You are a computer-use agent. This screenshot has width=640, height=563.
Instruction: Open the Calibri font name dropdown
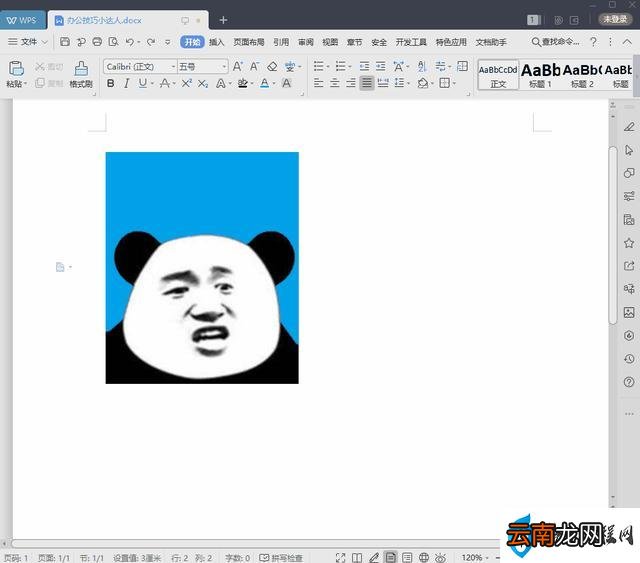[x=140, y=67]
